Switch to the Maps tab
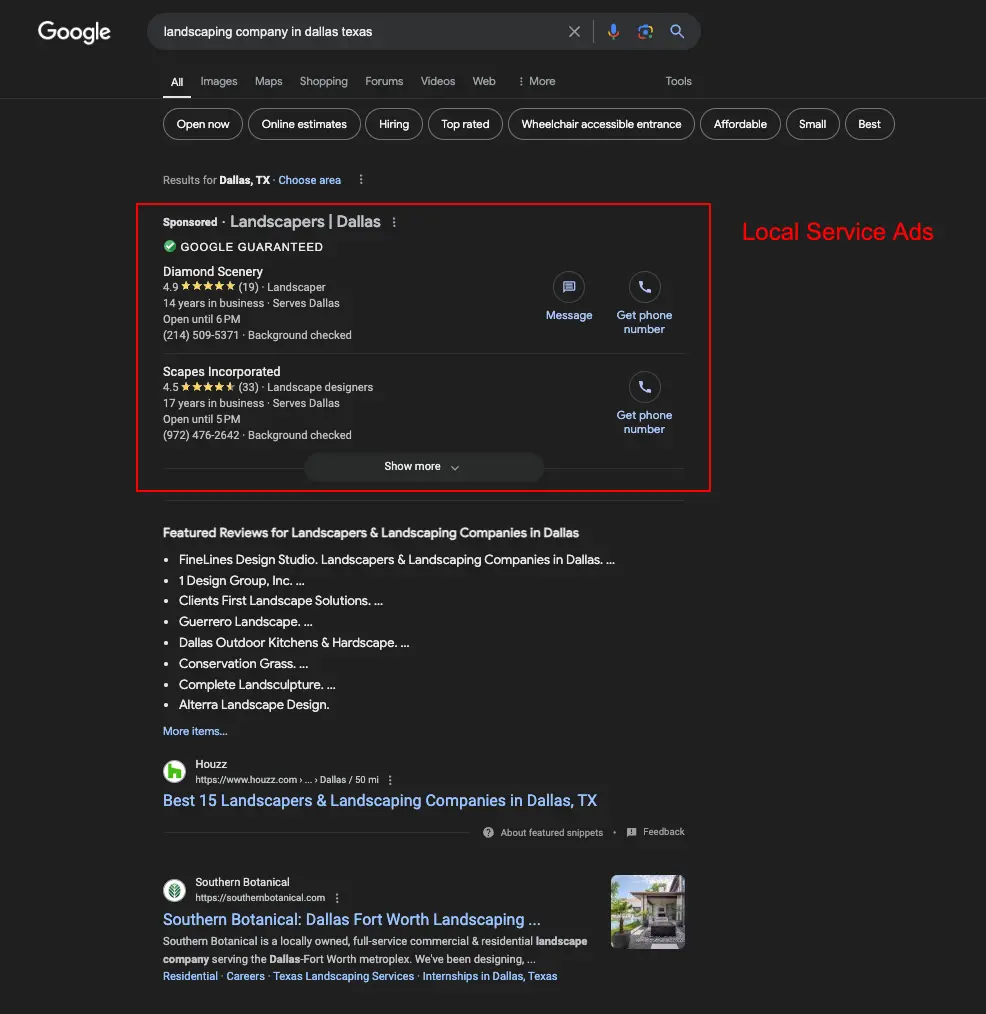This screenshot has width=986, height=1014. pyautogui.click(x=268, y=81)
